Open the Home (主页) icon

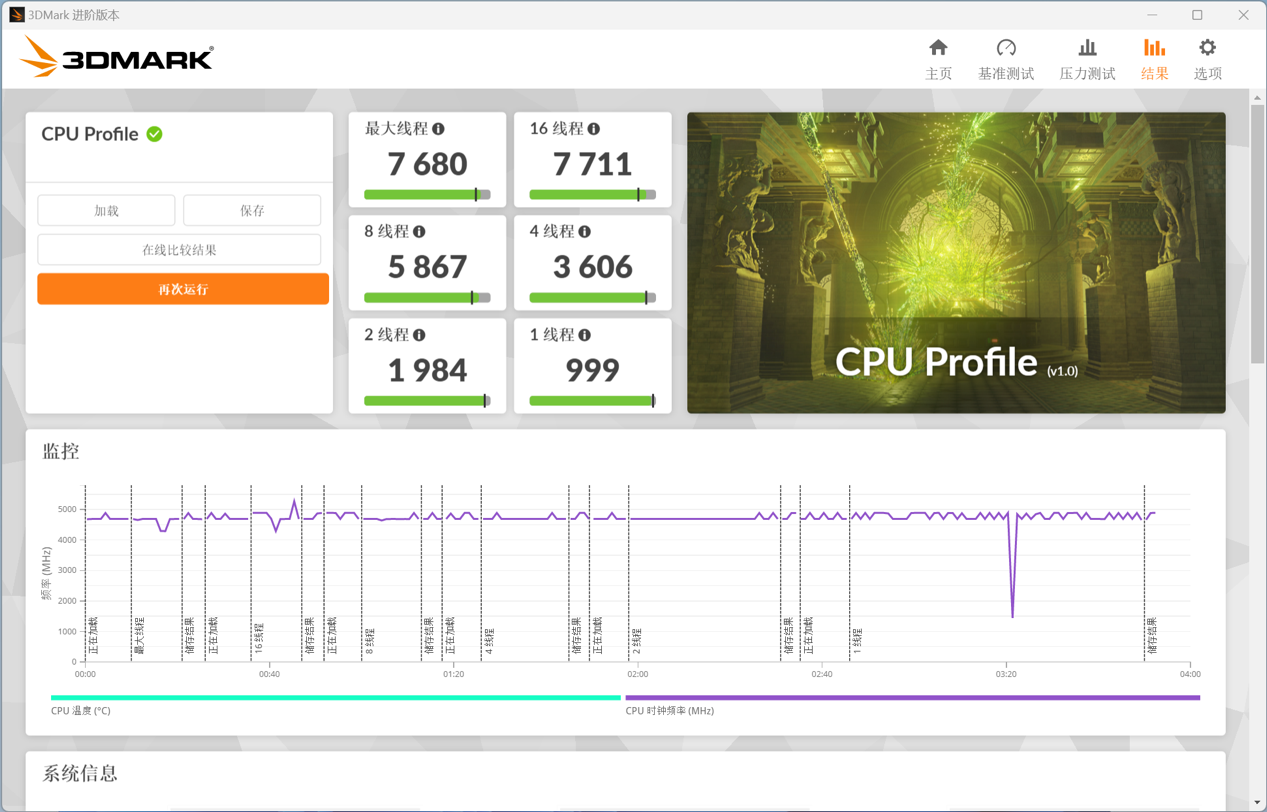[938, 48]
